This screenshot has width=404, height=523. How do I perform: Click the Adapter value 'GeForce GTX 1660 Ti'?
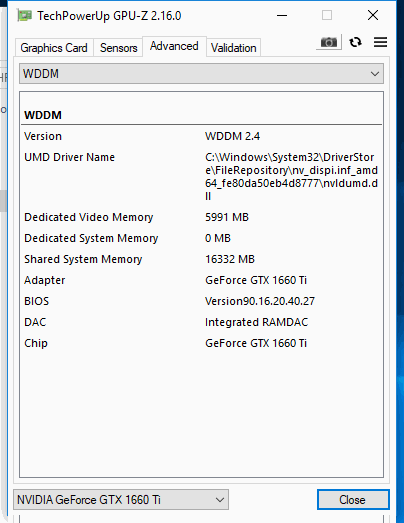(x=256, y=280)
